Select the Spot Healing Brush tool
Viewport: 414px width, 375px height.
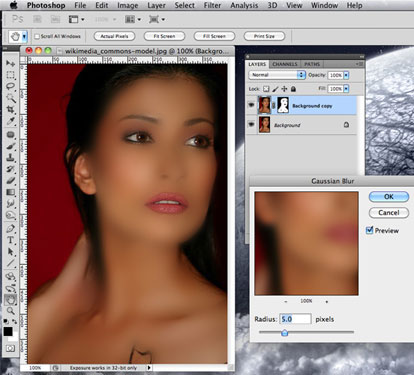(x=10, y=135)
